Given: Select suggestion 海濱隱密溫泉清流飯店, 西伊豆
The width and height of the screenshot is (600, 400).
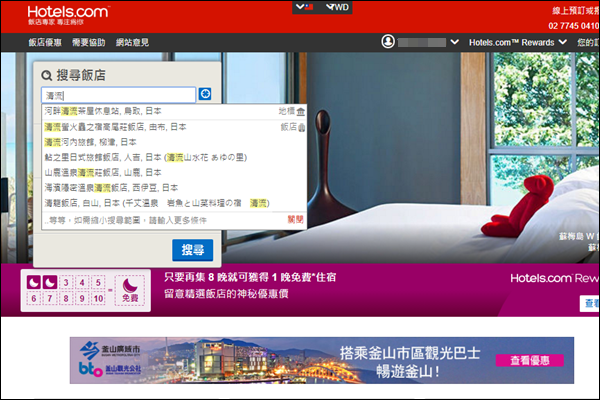Looking at the screenshot, I should pos(174,188).
